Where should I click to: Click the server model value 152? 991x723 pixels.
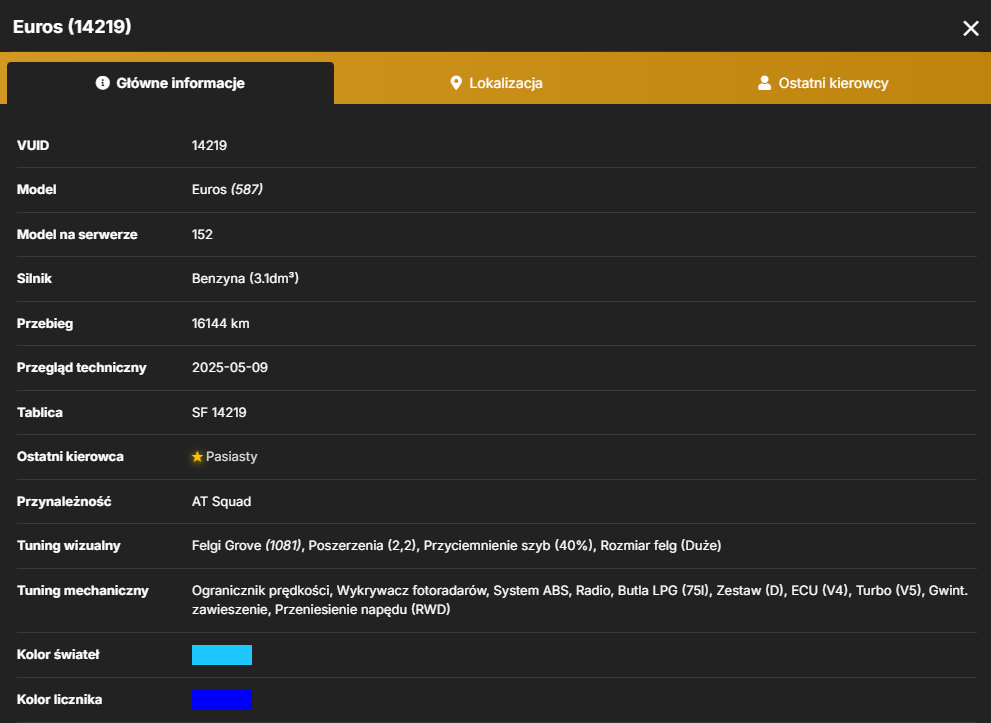coord(202,234)
